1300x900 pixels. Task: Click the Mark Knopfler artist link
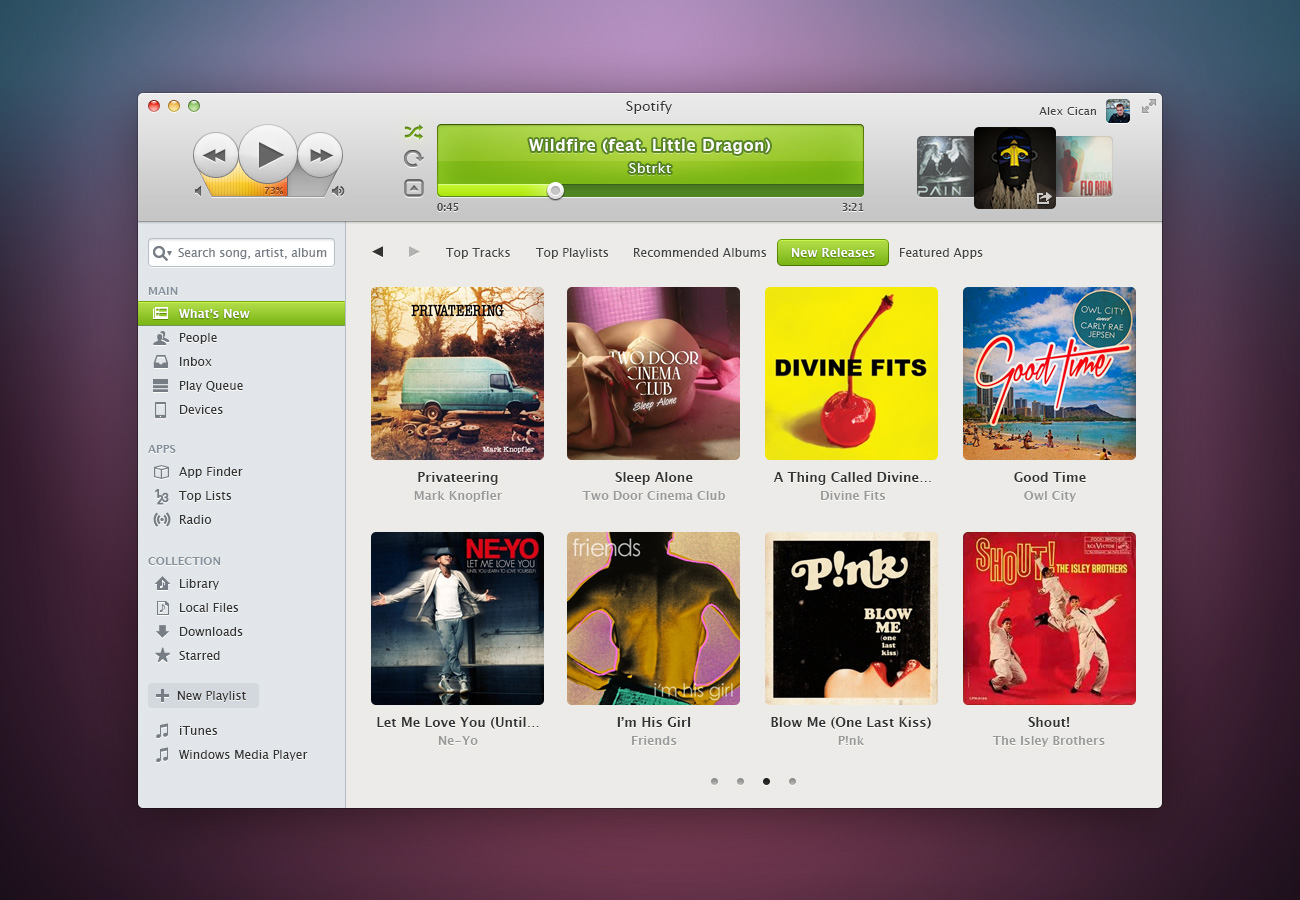[x=458, y=496]
